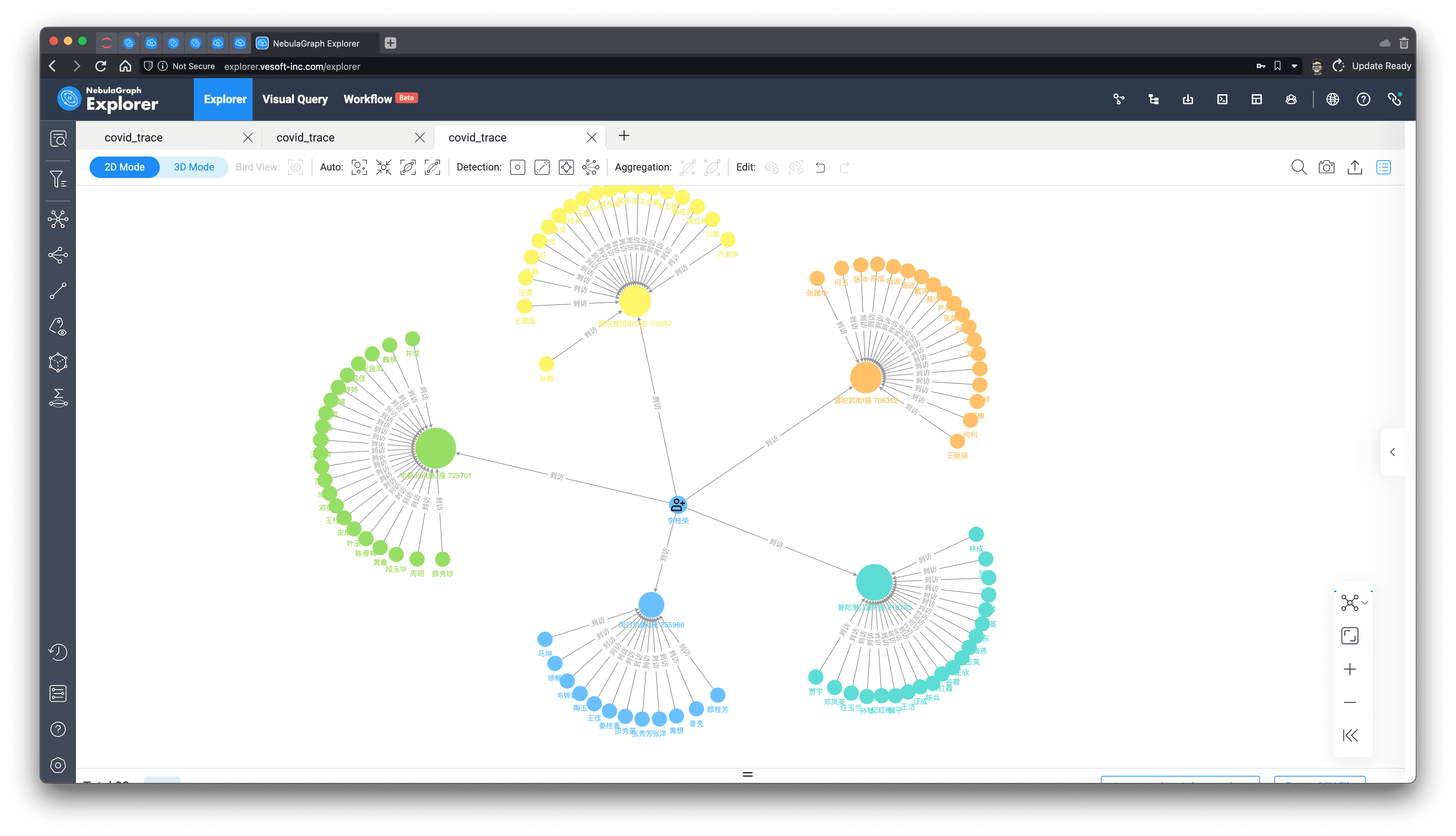The width and height of the screenshot is (1456, 836).
Task: Open the Start query icon in sidebar
Action: tap(58, 138)
